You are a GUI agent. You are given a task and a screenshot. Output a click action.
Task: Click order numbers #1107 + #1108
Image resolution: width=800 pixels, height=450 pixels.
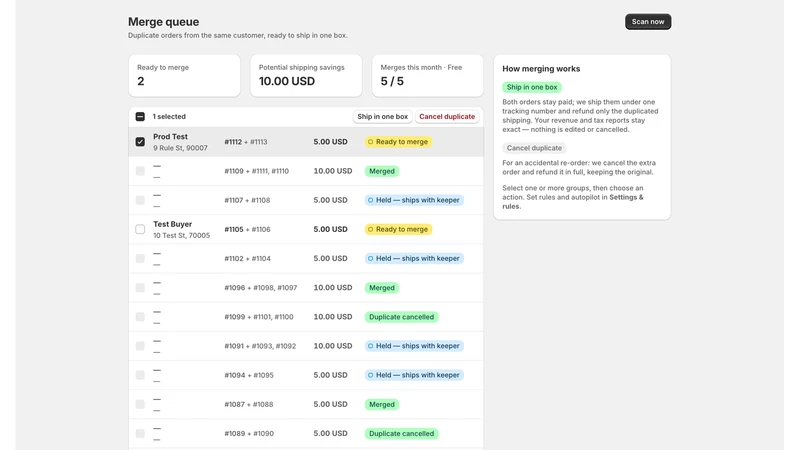[x=247, y=200]
